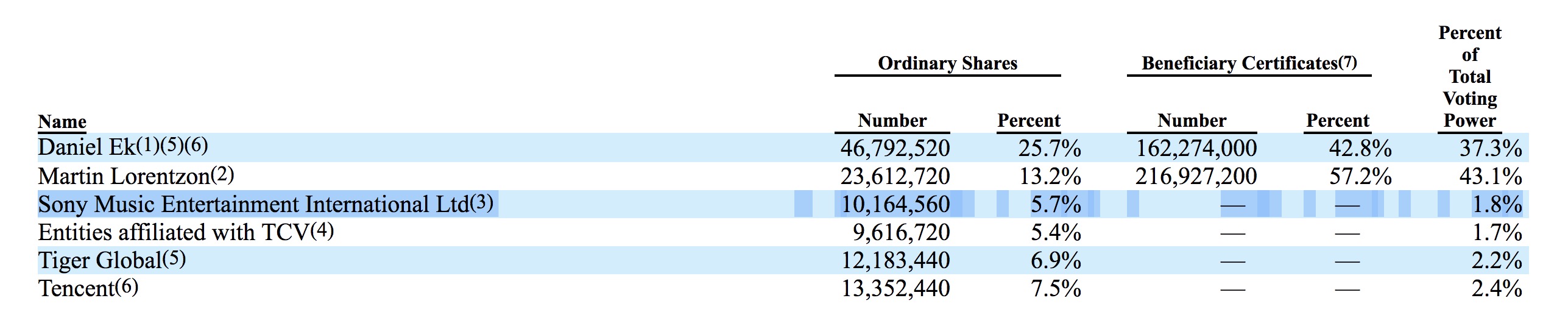
Task: Click the value 12,183,440
Action: (x=895, y=260)
